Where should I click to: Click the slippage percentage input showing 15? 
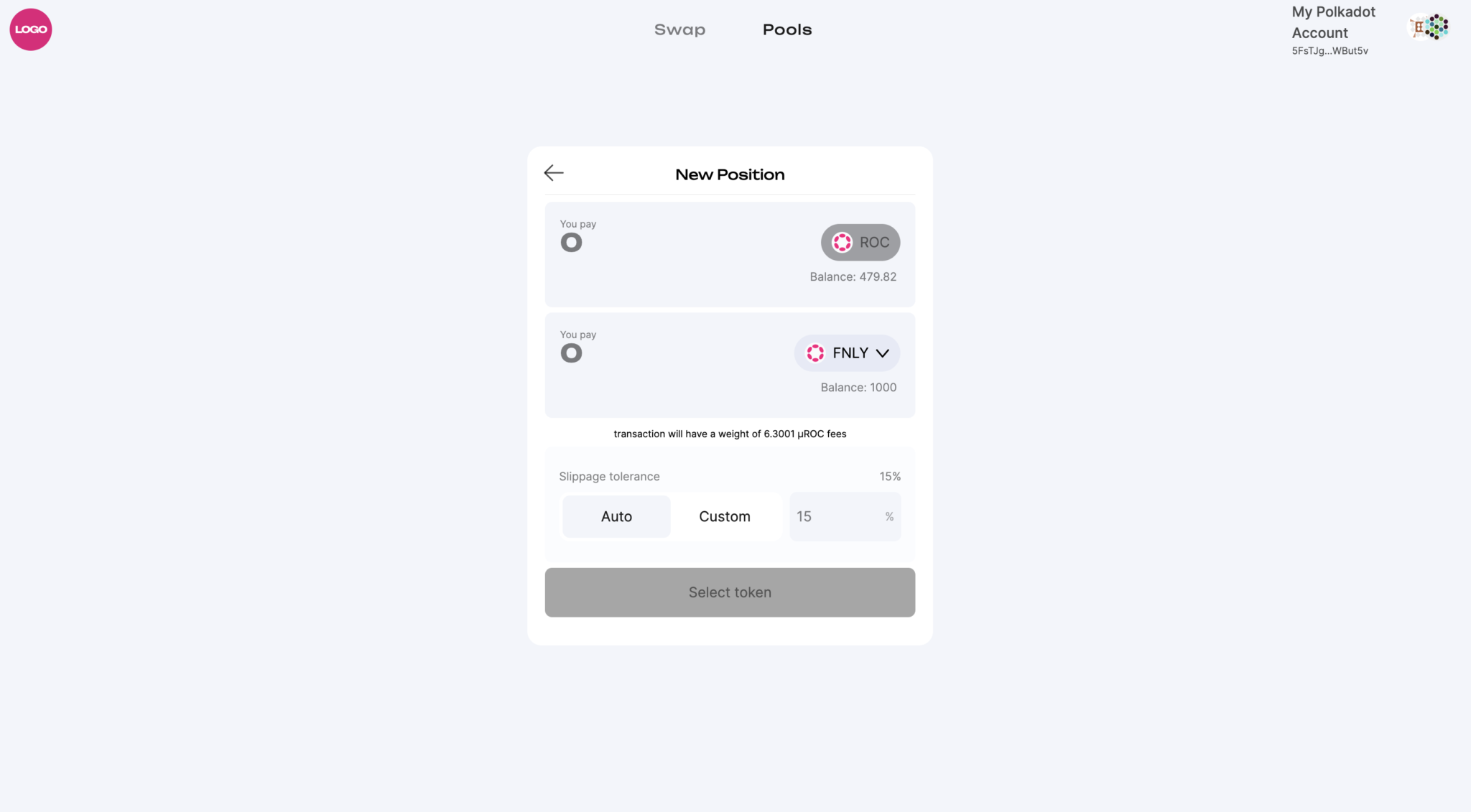[845, 516]
